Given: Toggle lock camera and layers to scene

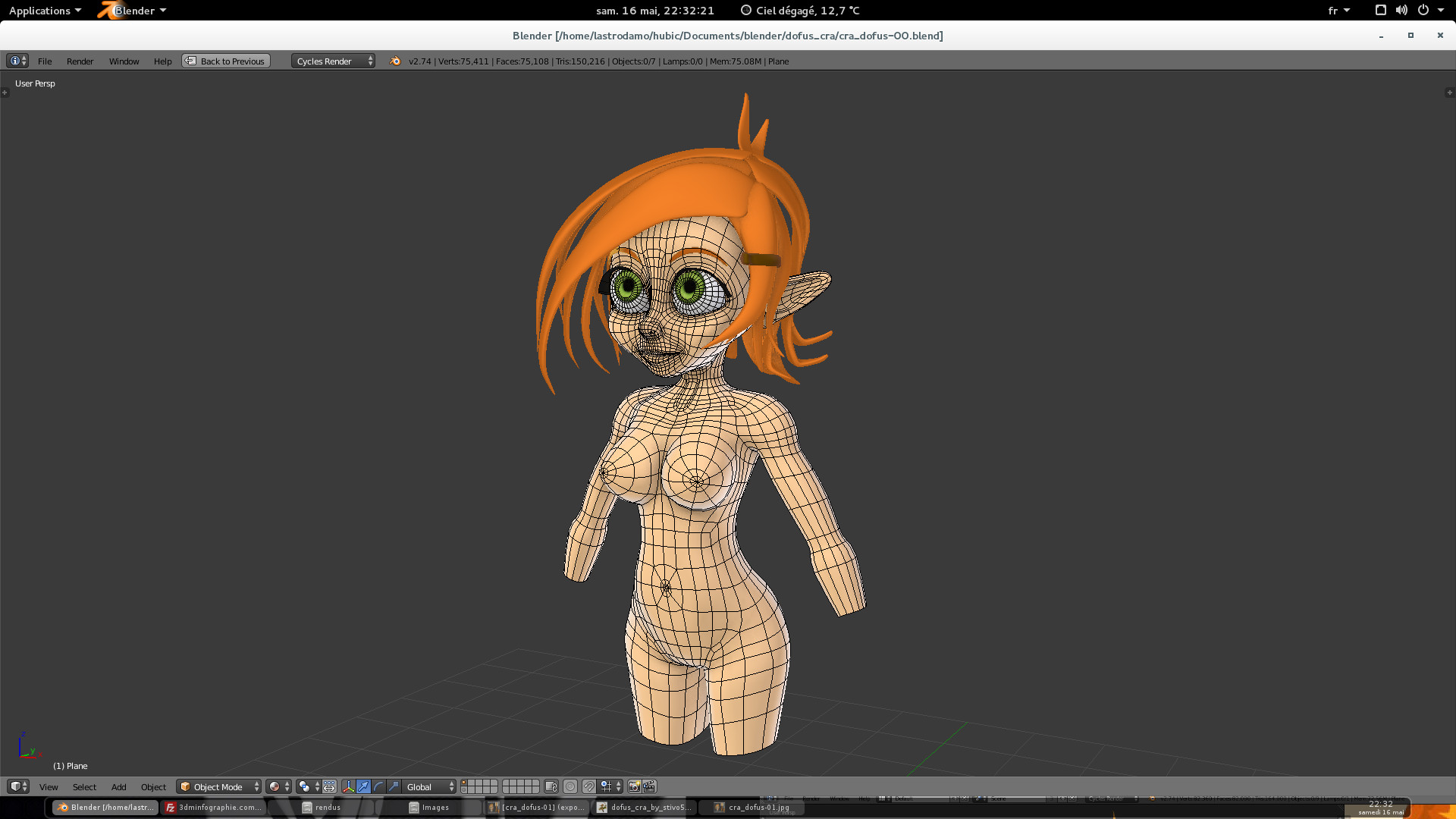Looking at the screenshot, I should coord(551,786).
